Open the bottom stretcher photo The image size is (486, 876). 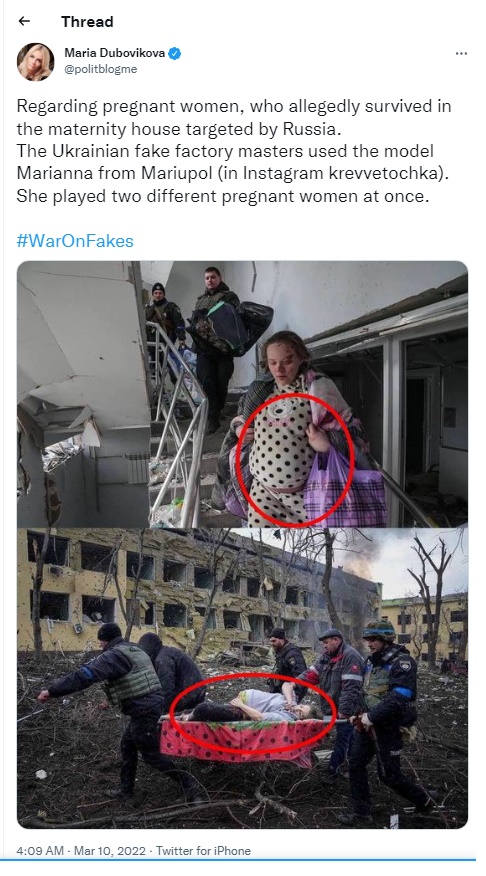[x=242, y=678]
